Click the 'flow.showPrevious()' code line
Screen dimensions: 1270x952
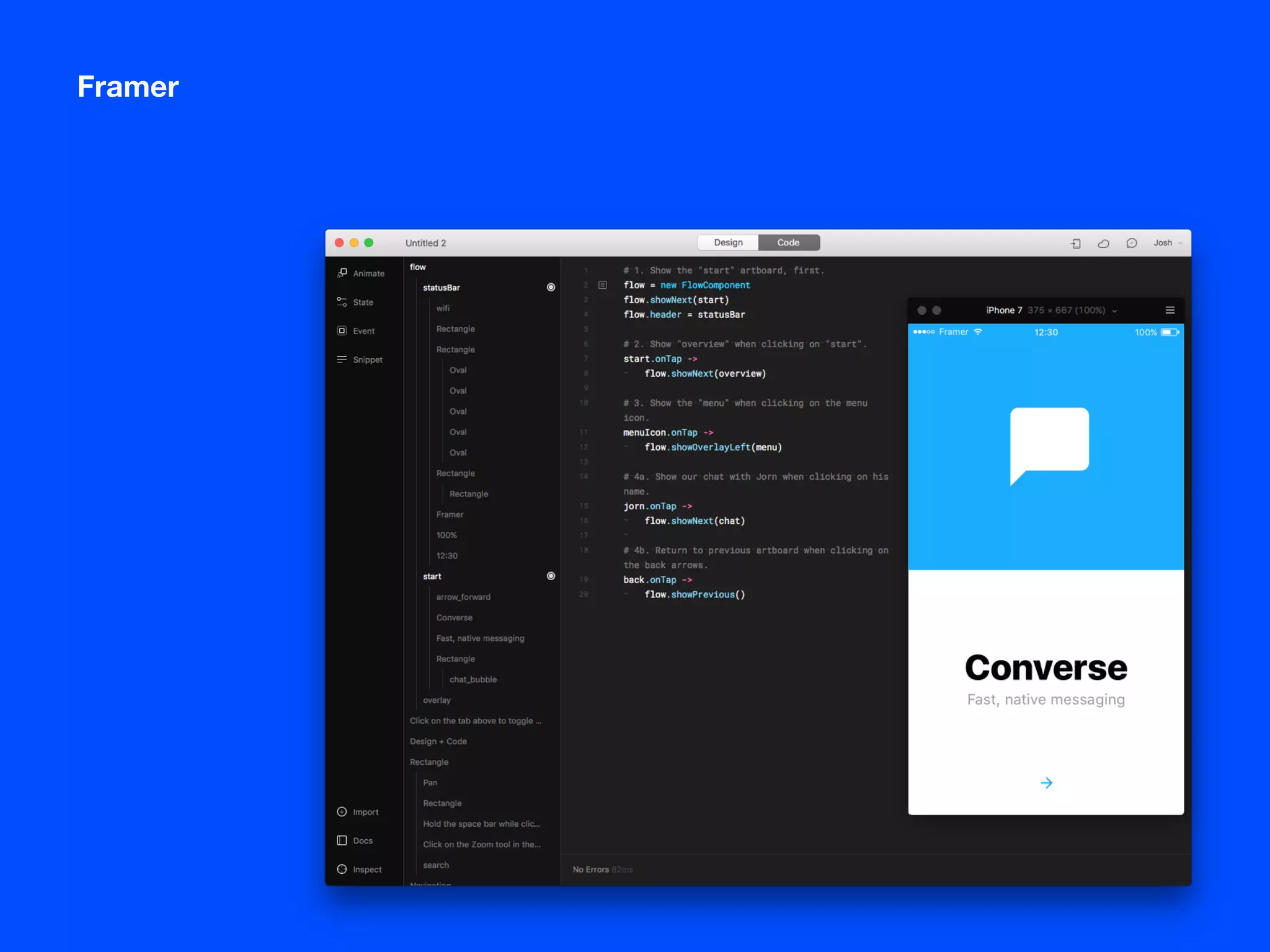695,595
